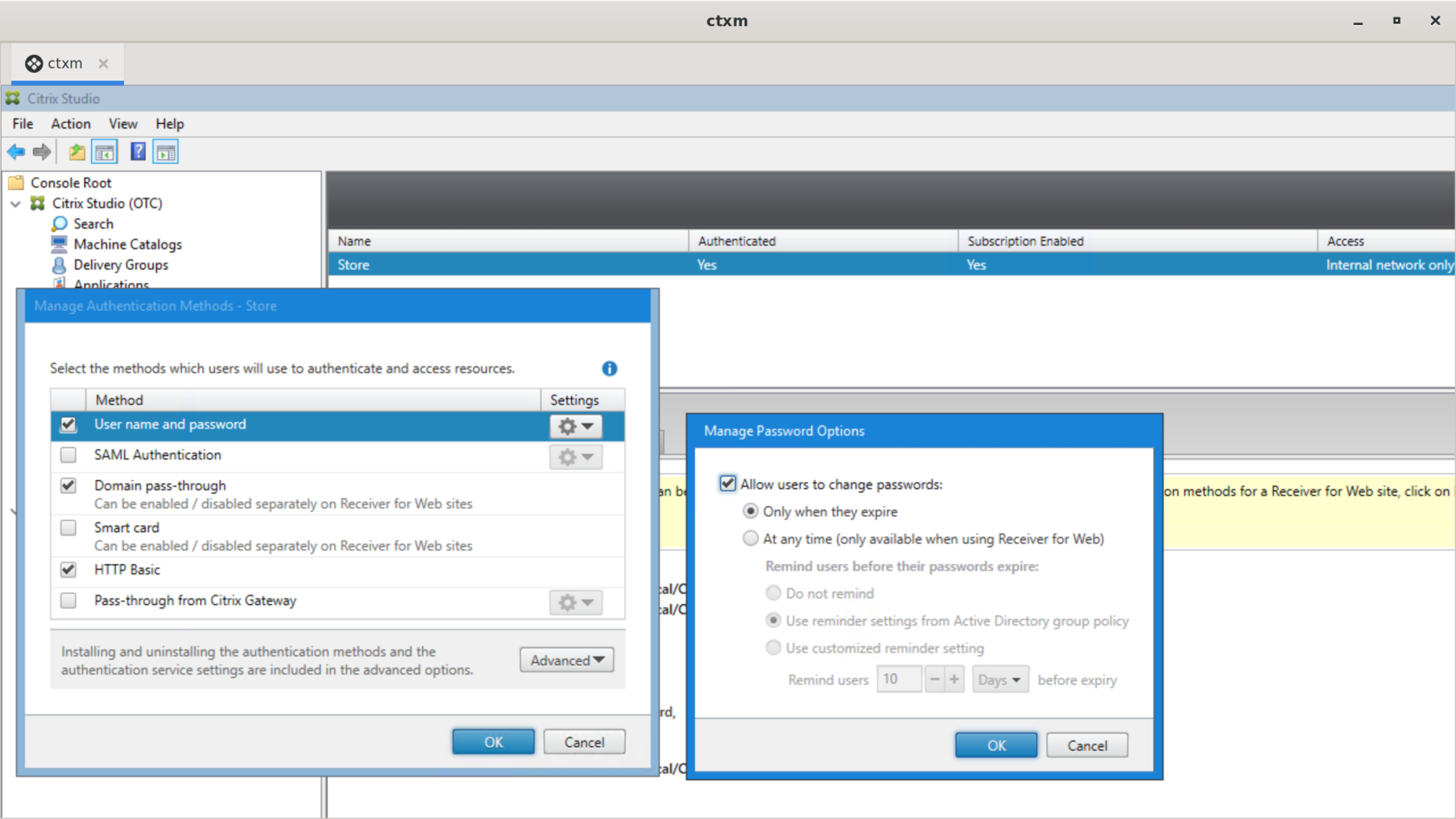The image size is (1456, 819).
Task: Click the Search magnifier icon in tree
Action: (x=59, y=224)
